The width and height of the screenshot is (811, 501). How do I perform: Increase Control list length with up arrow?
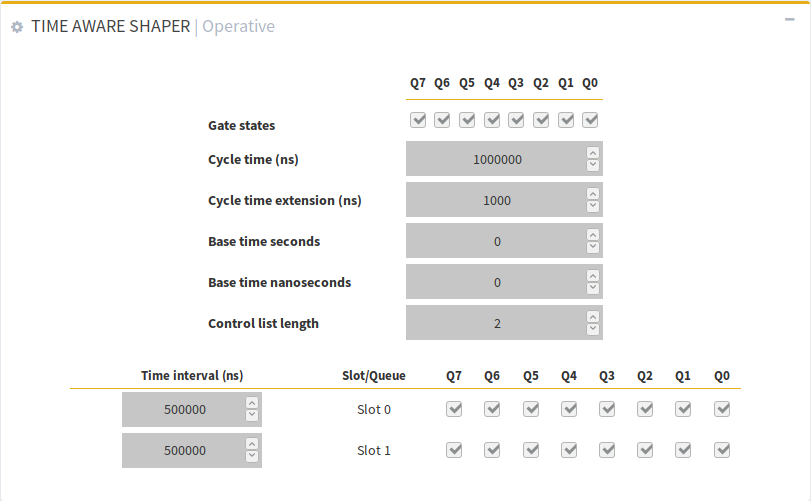(x=593, y=317)
